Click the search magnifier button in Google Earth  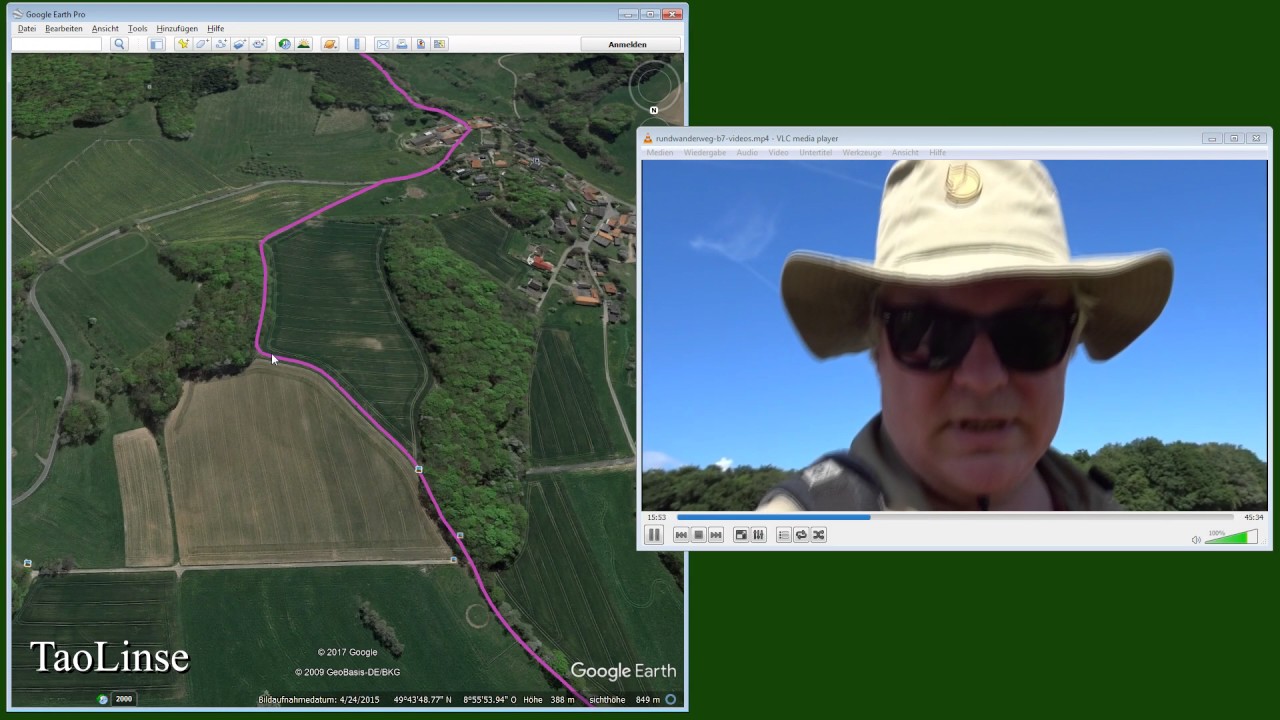click(119, 44)
